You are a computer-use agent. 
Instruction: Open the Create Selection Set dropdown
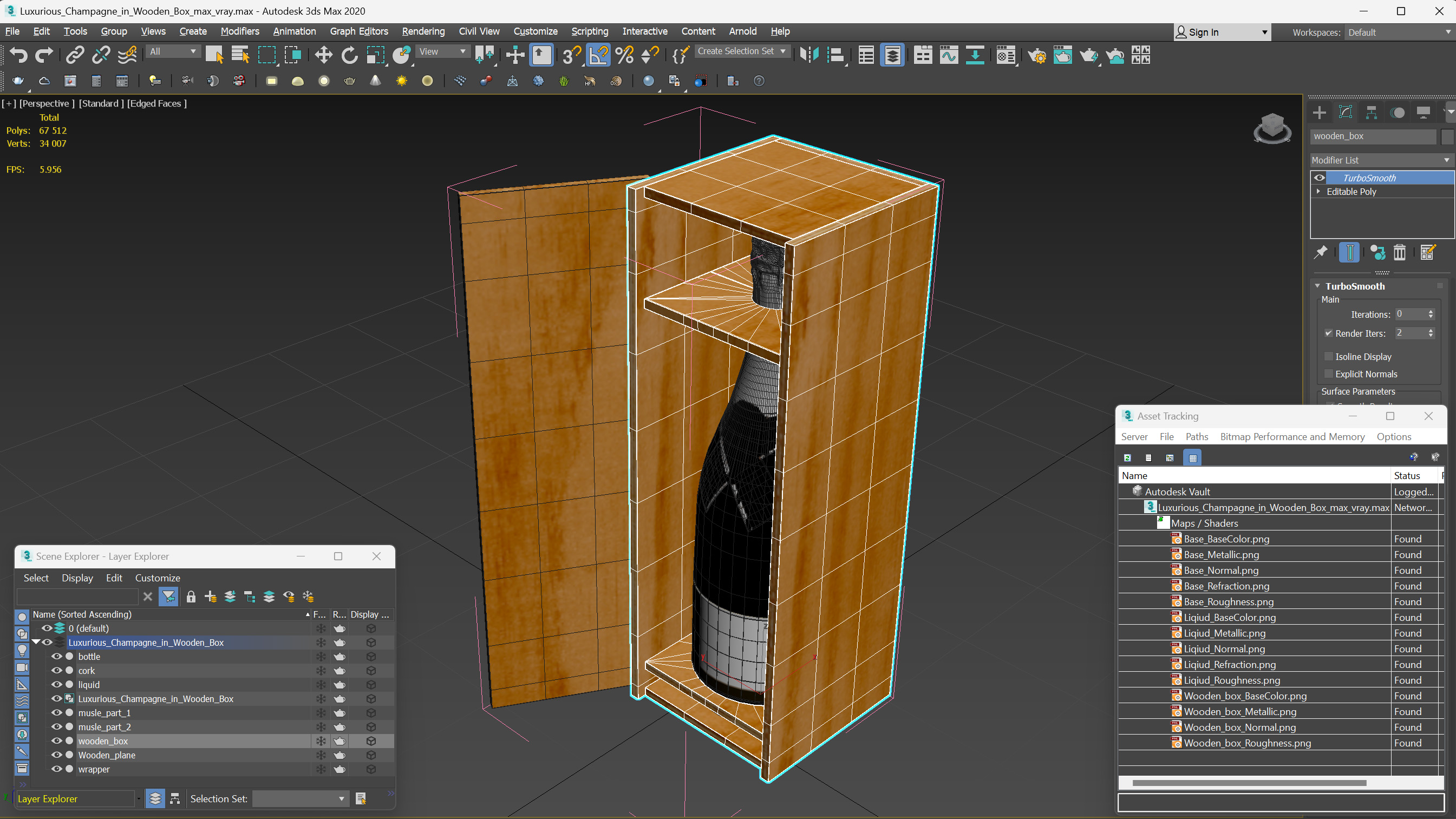742,51
